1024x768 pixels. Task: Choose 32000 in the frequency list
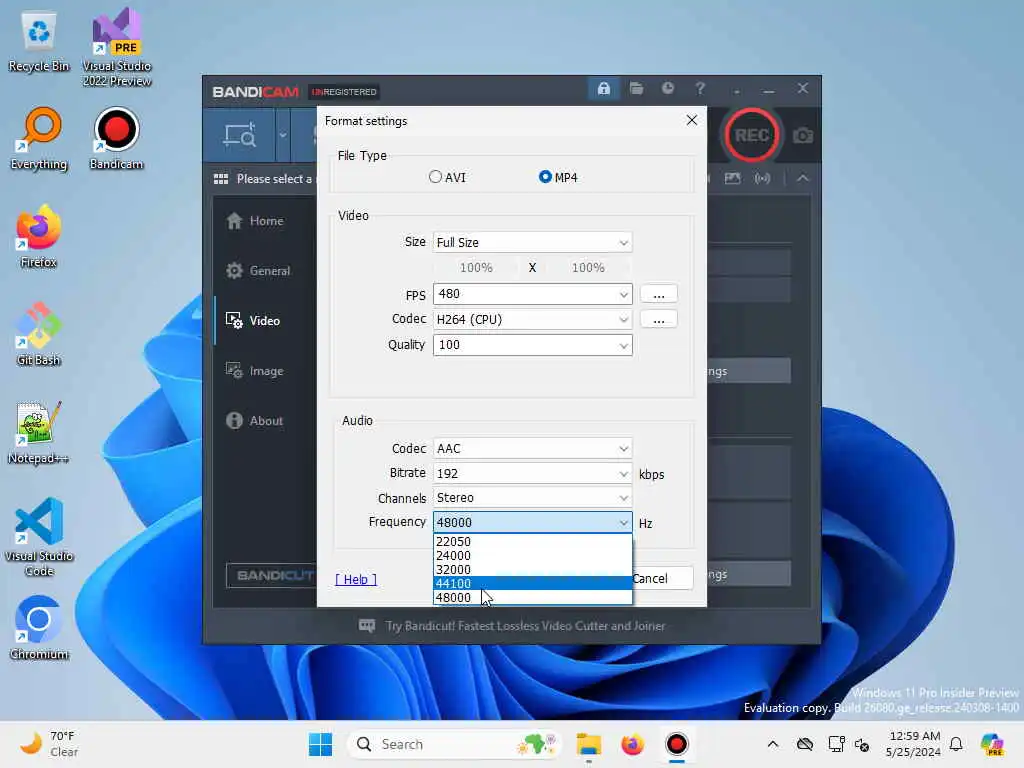point(532,569)
